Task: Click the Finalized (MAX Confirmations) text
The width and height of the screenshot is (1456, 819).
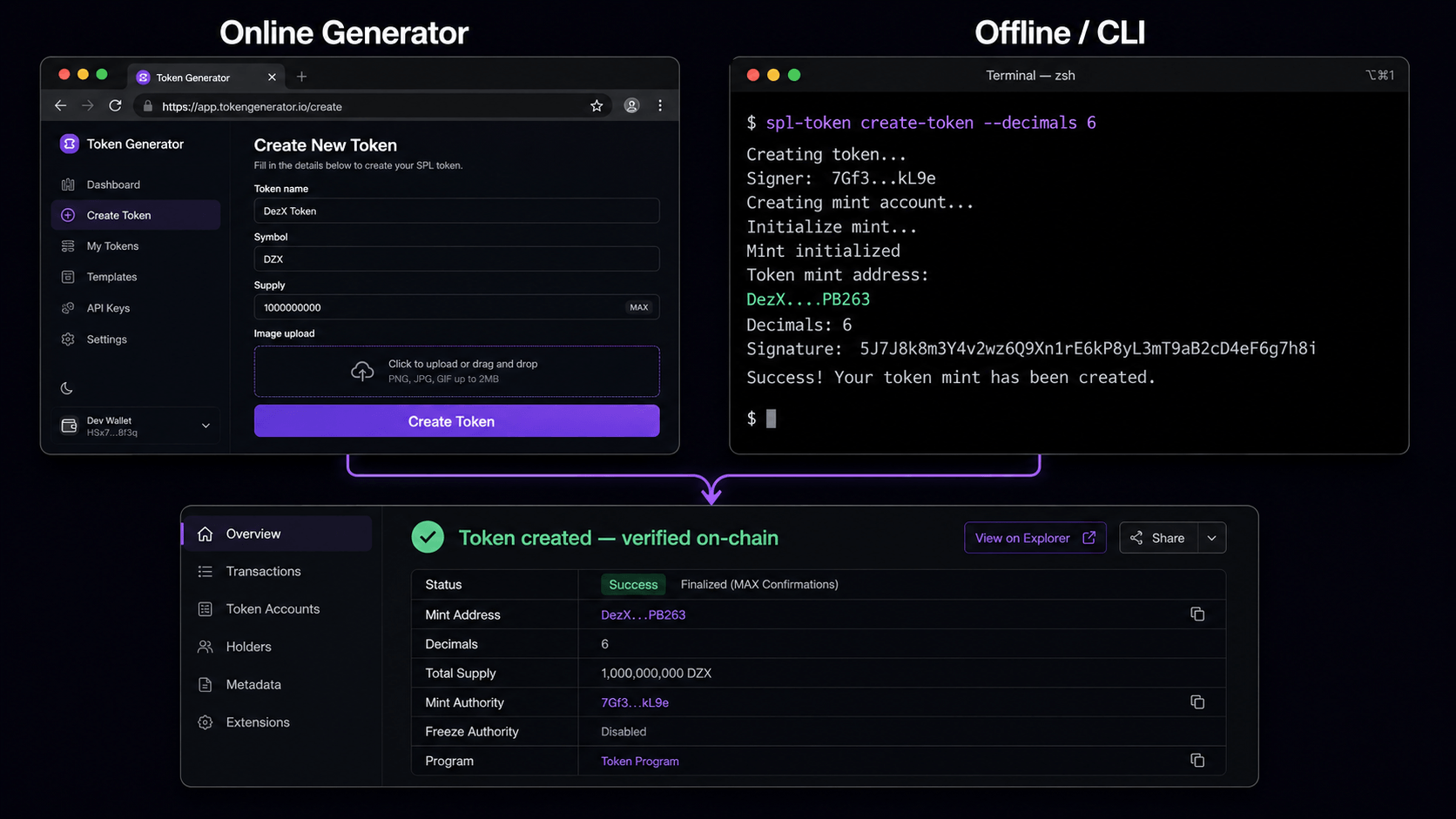Action: click(x=759, y=585)
